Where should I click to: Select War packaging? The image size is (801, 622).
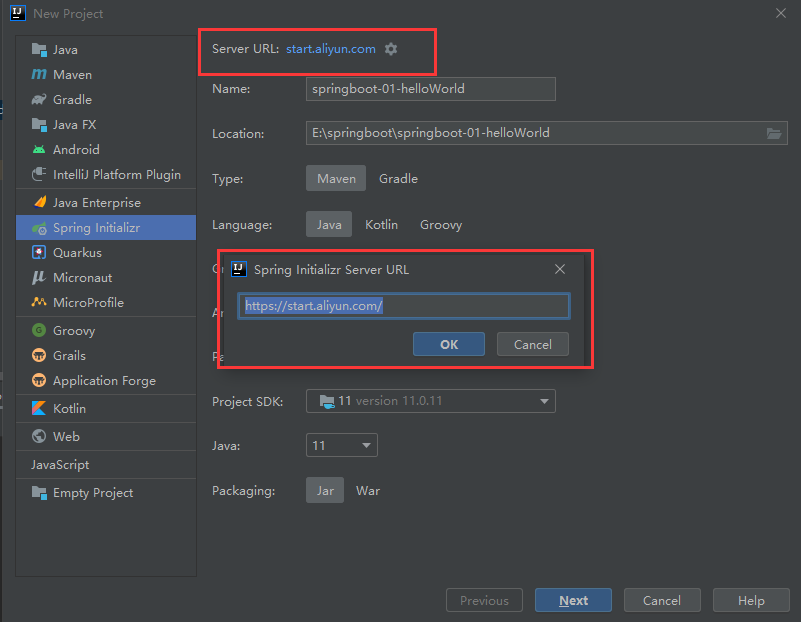pyautogui.click(x=368, y=490)
